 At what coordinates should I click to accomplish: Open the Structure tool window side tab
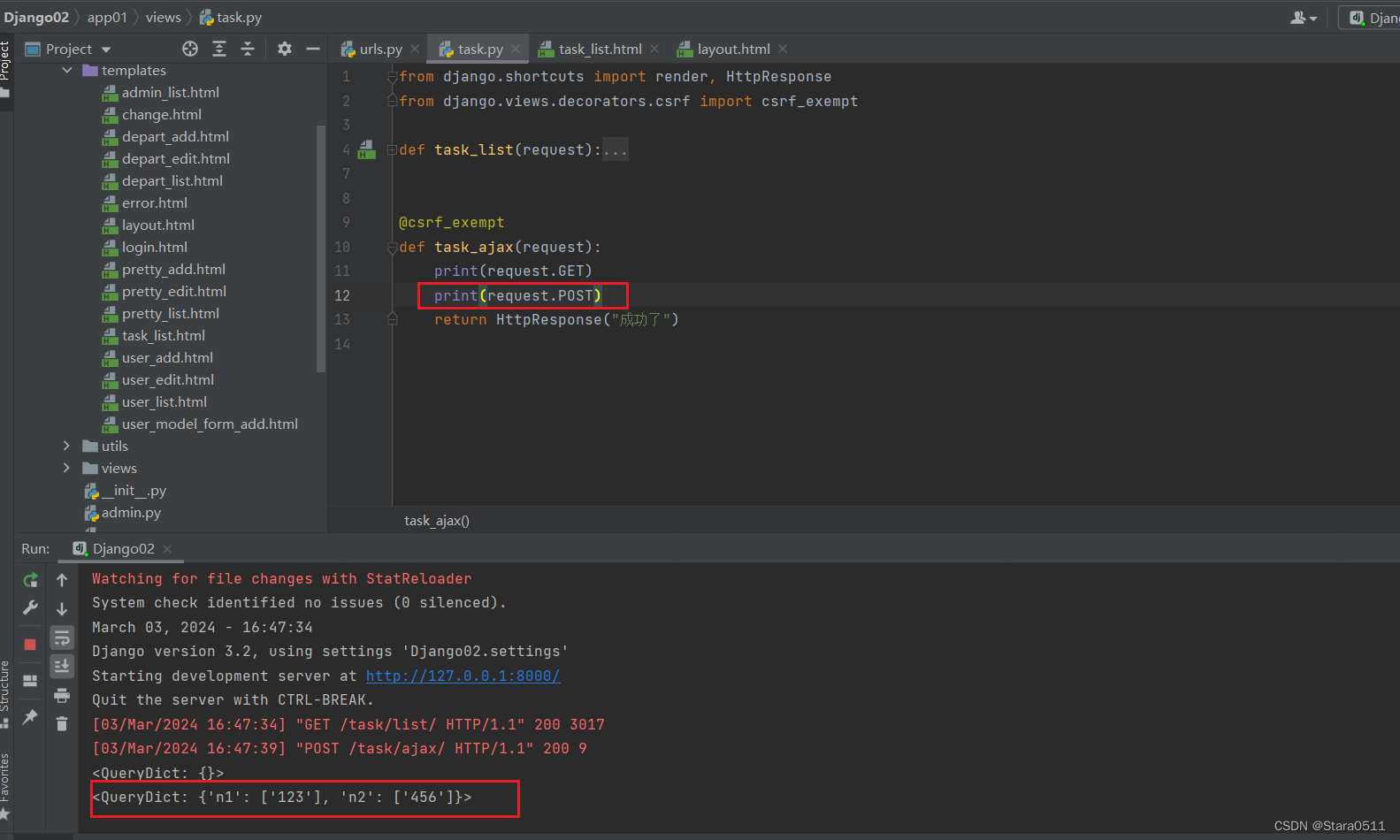5,694
